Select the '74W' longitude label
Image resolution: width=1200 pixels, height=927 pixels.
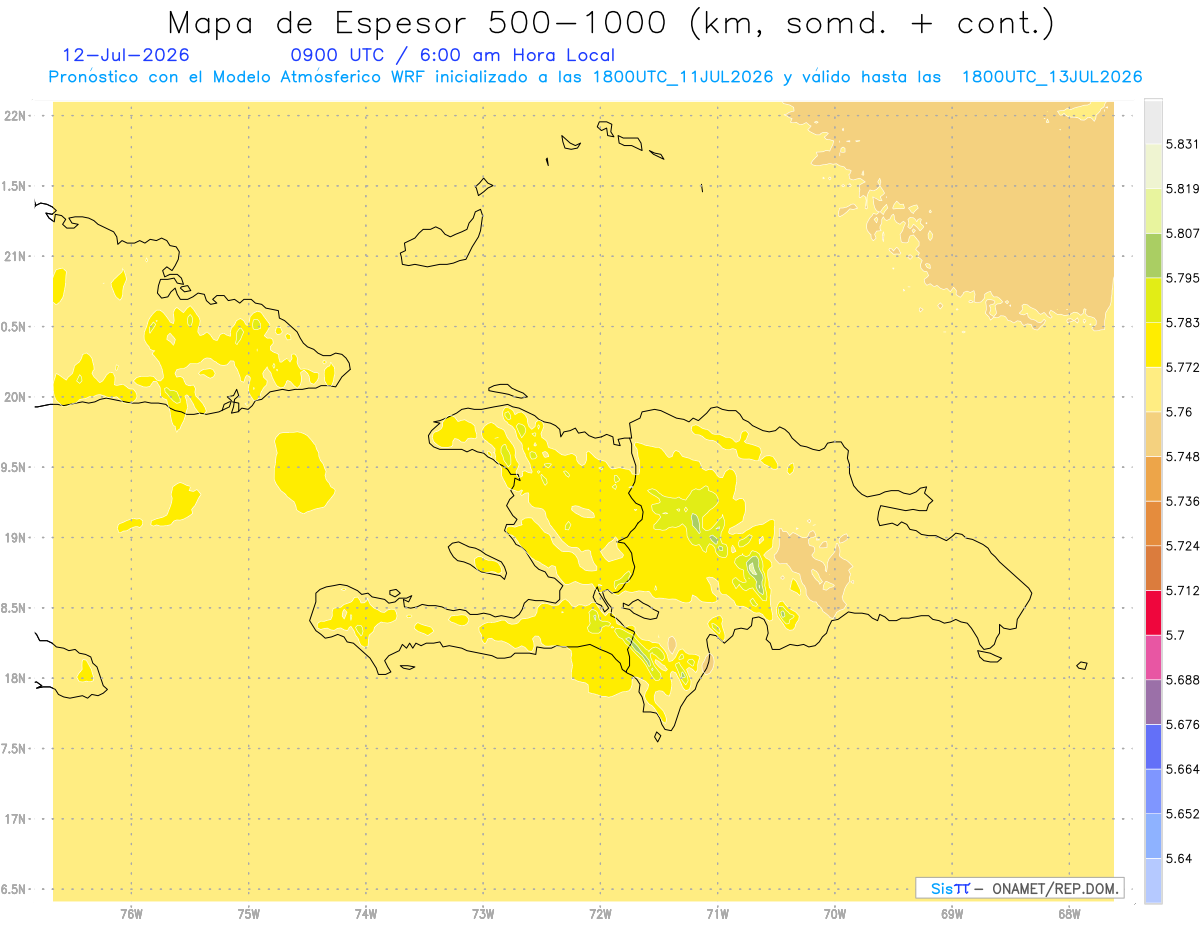click(x=366, y=914)
